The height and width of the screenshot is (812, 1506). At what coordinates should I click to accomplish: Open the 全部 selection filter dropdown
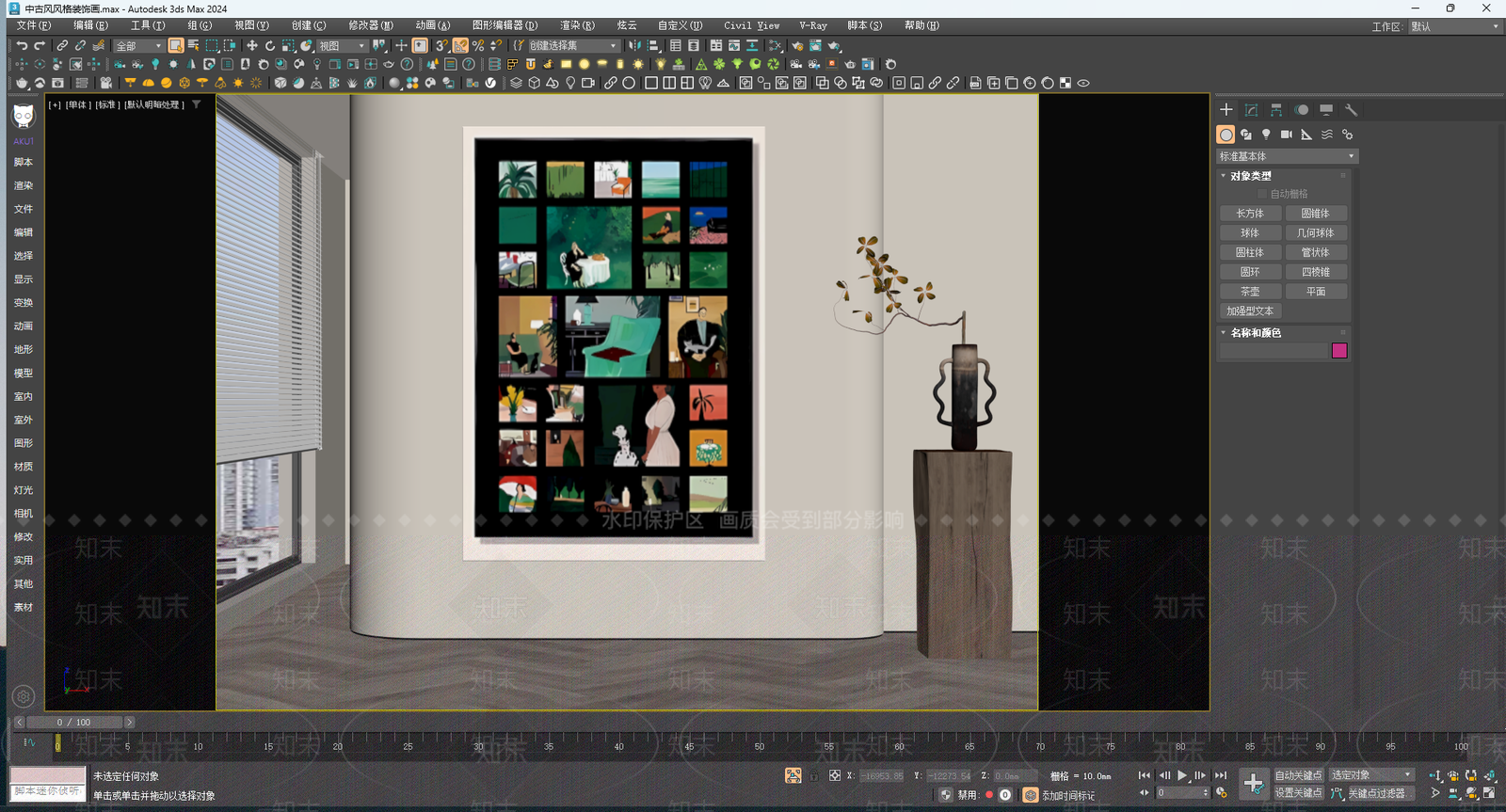[138, 45]
